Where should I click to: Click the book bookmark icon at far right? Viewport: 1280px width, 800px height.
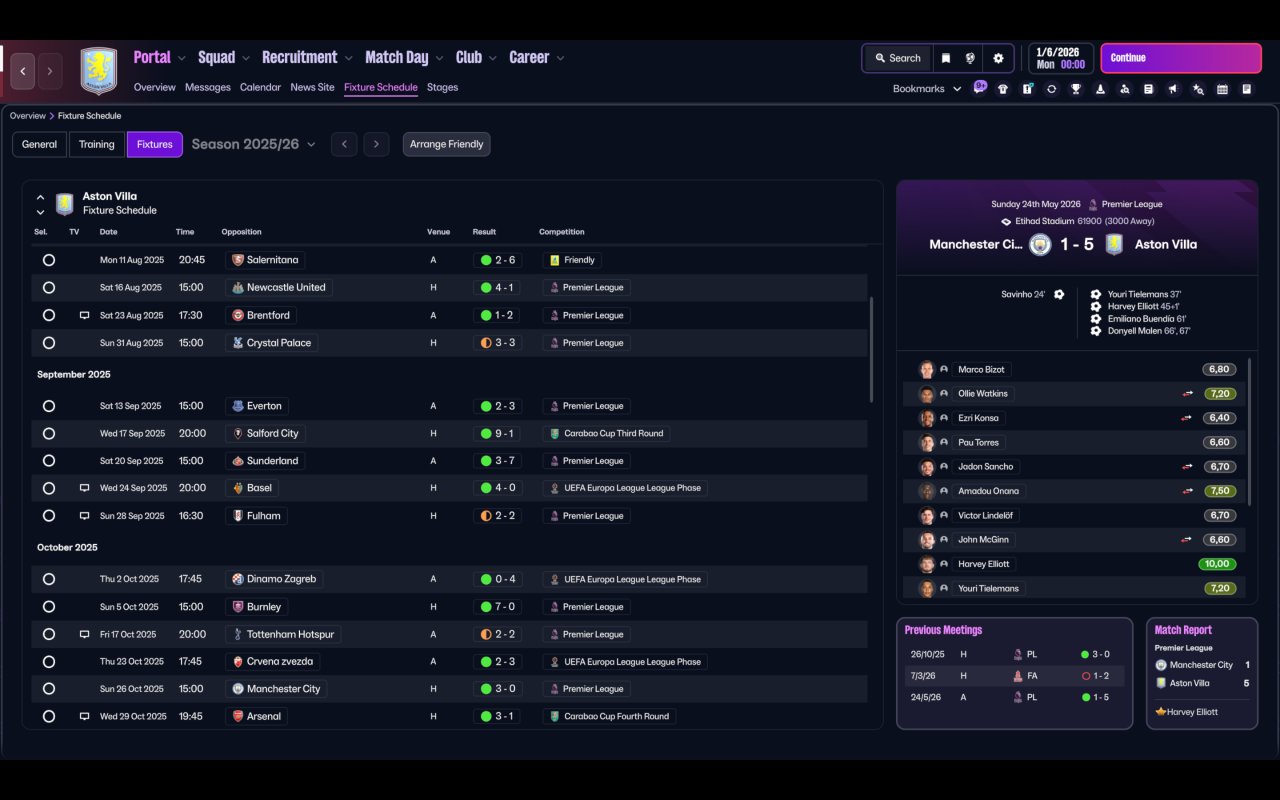click(x=1247, y=89)
